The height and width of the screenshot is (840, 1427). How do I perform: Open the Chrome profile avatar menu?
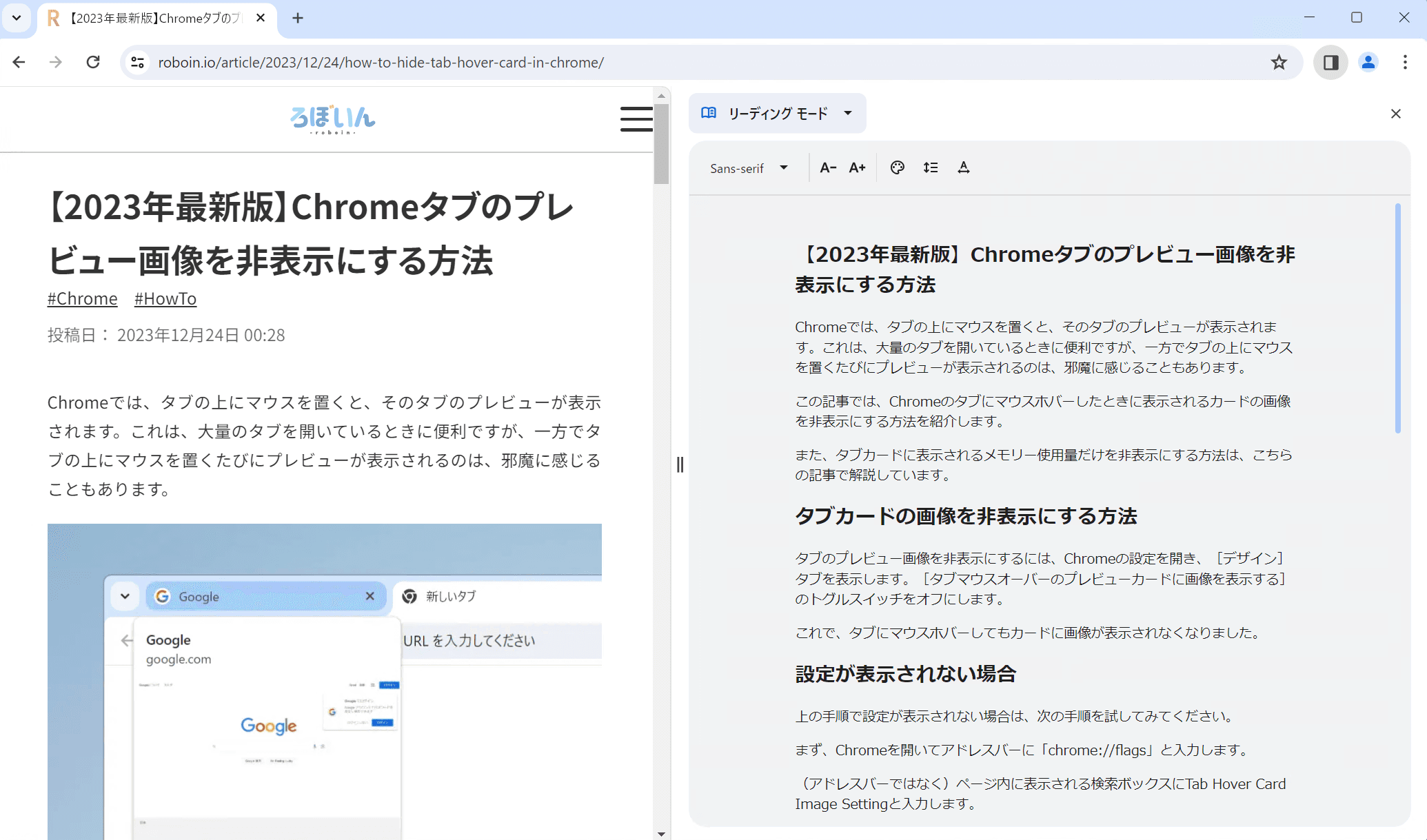[1368, 62]
